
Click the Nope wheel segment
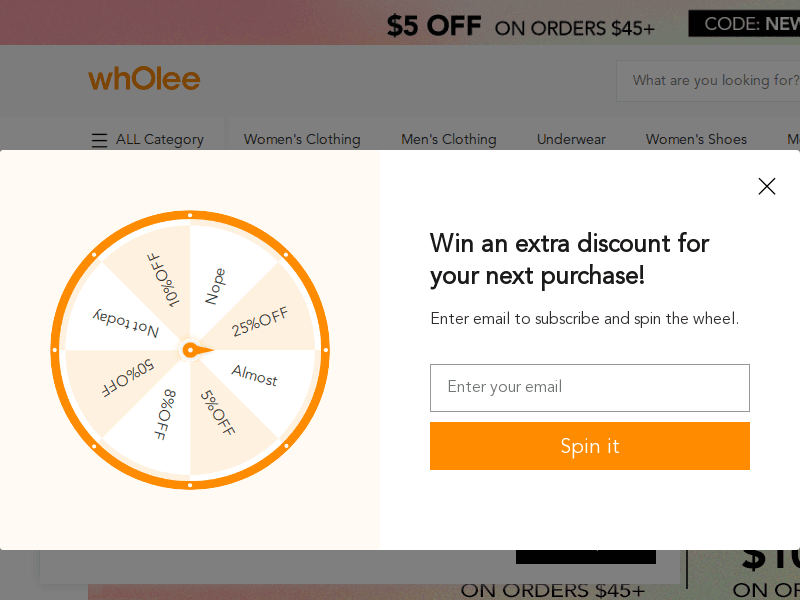coord(215,285)
